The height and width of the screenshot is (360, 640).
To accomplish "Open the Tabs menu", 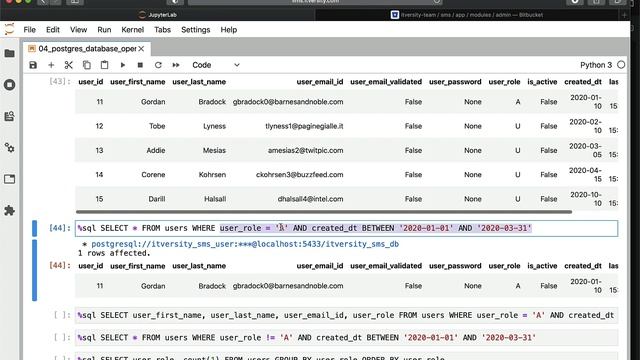I will coord(162,30).
